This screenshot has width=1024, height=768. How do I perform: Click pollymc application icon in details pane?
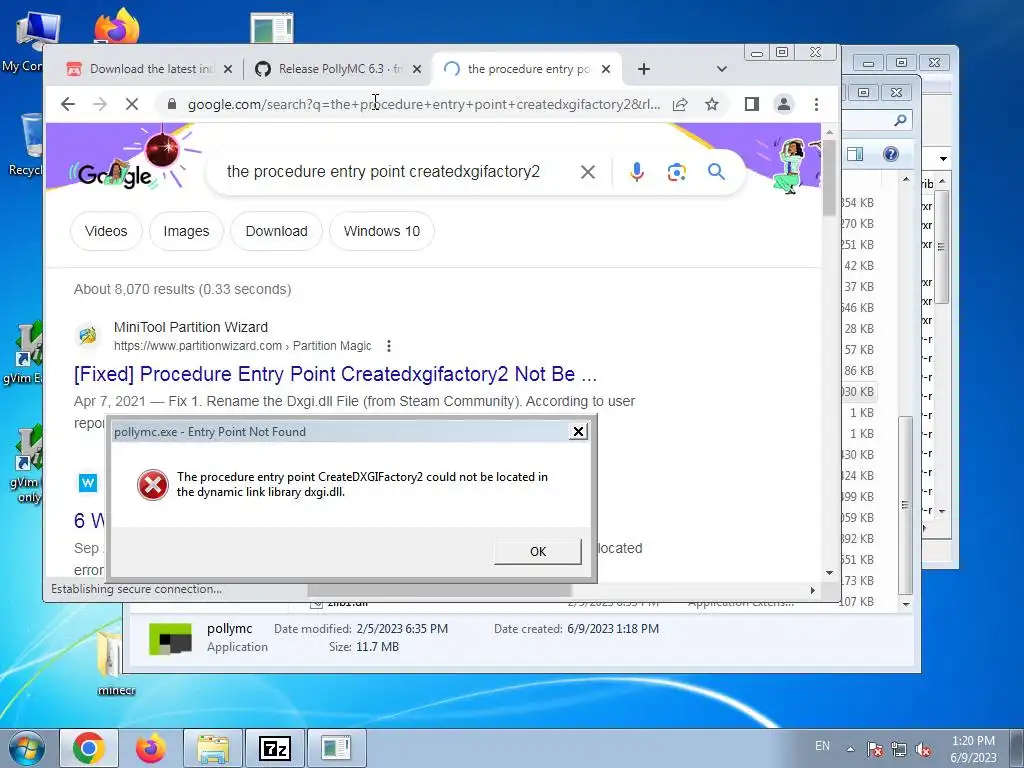(170, 638)
